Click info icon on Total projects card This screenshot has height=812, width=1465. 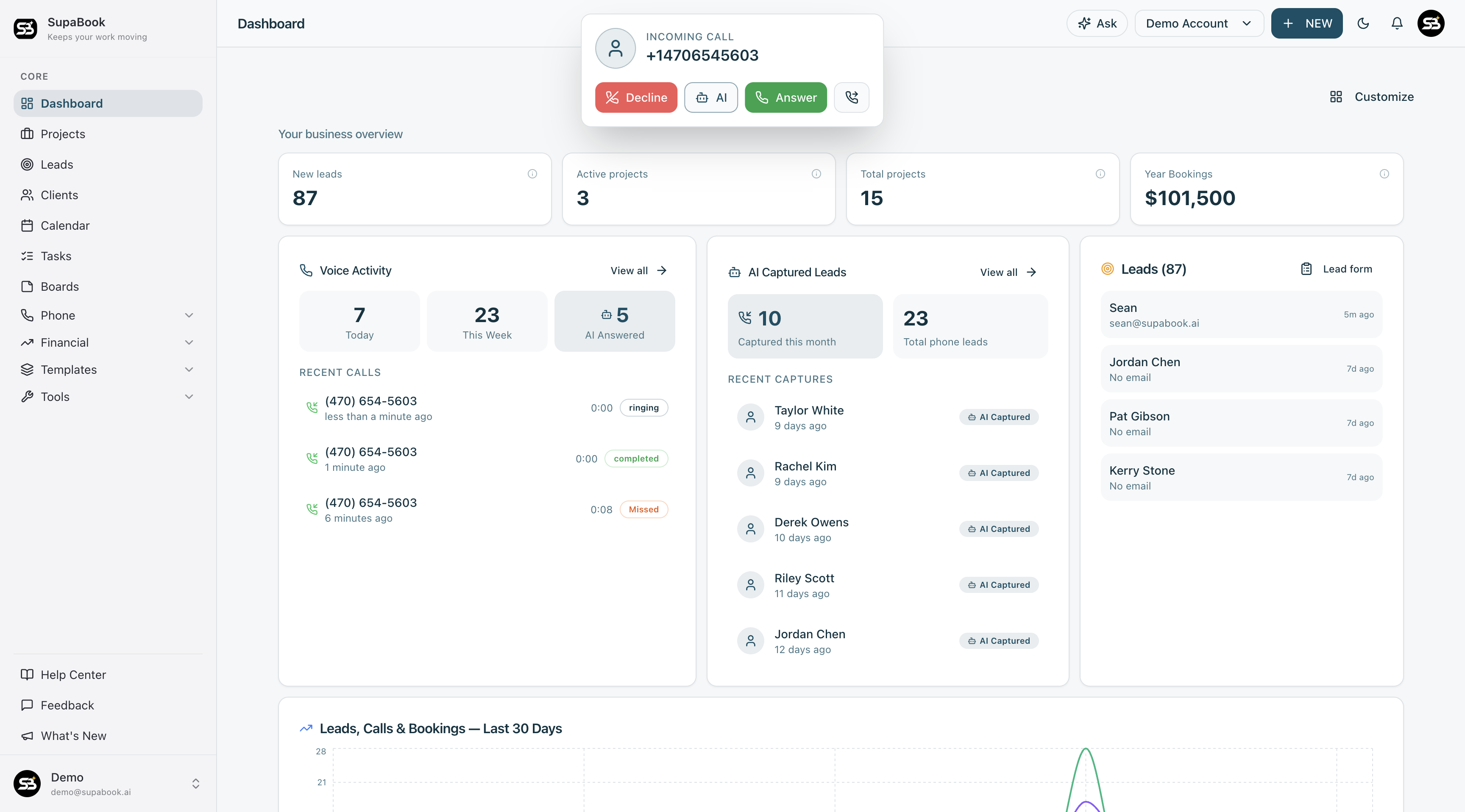click(1100, 174)
